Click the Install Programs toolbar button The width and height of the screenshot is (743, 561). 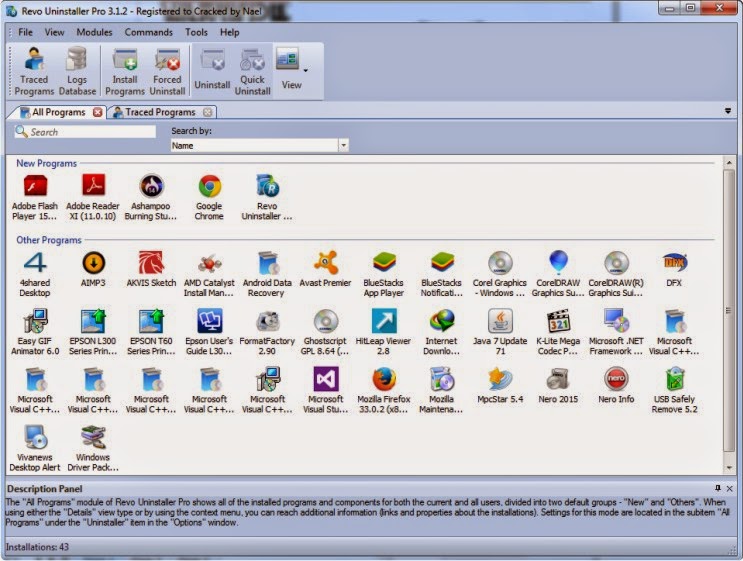(x=125, y=71)
